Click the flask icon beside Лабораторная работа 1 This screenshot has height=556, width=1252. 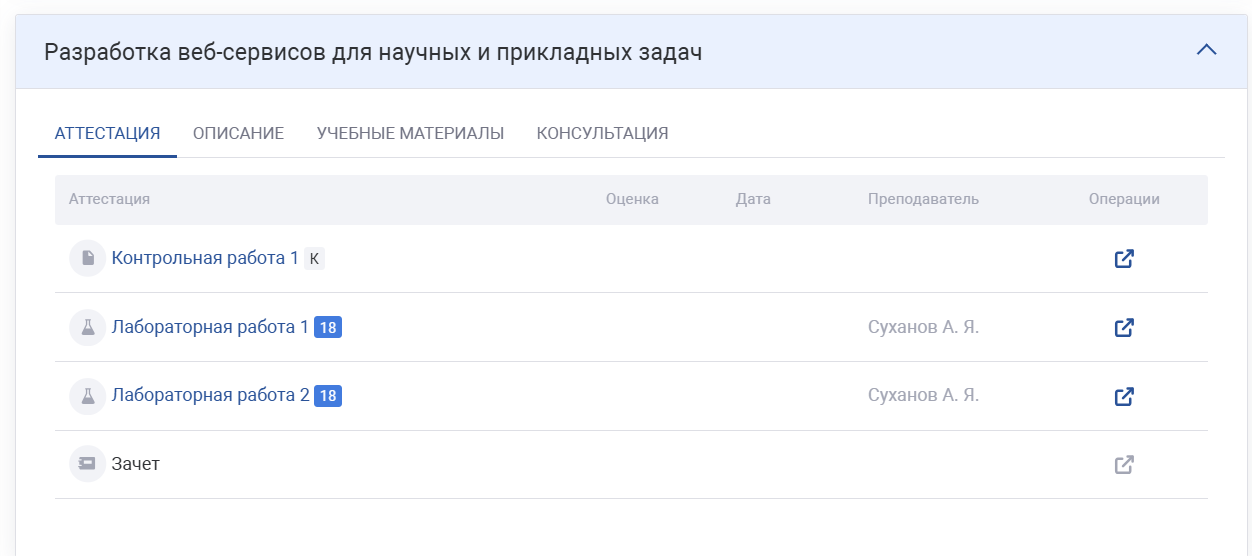pyautogui.click(x=88, y=328)
